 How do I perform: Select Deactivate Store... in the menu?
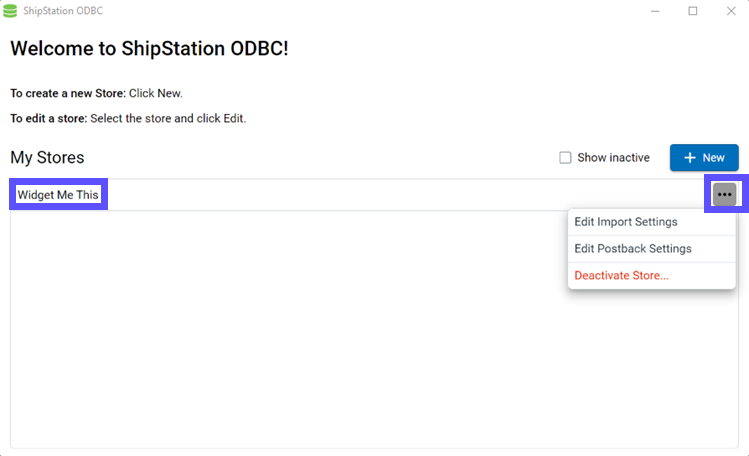click(652, 276)
